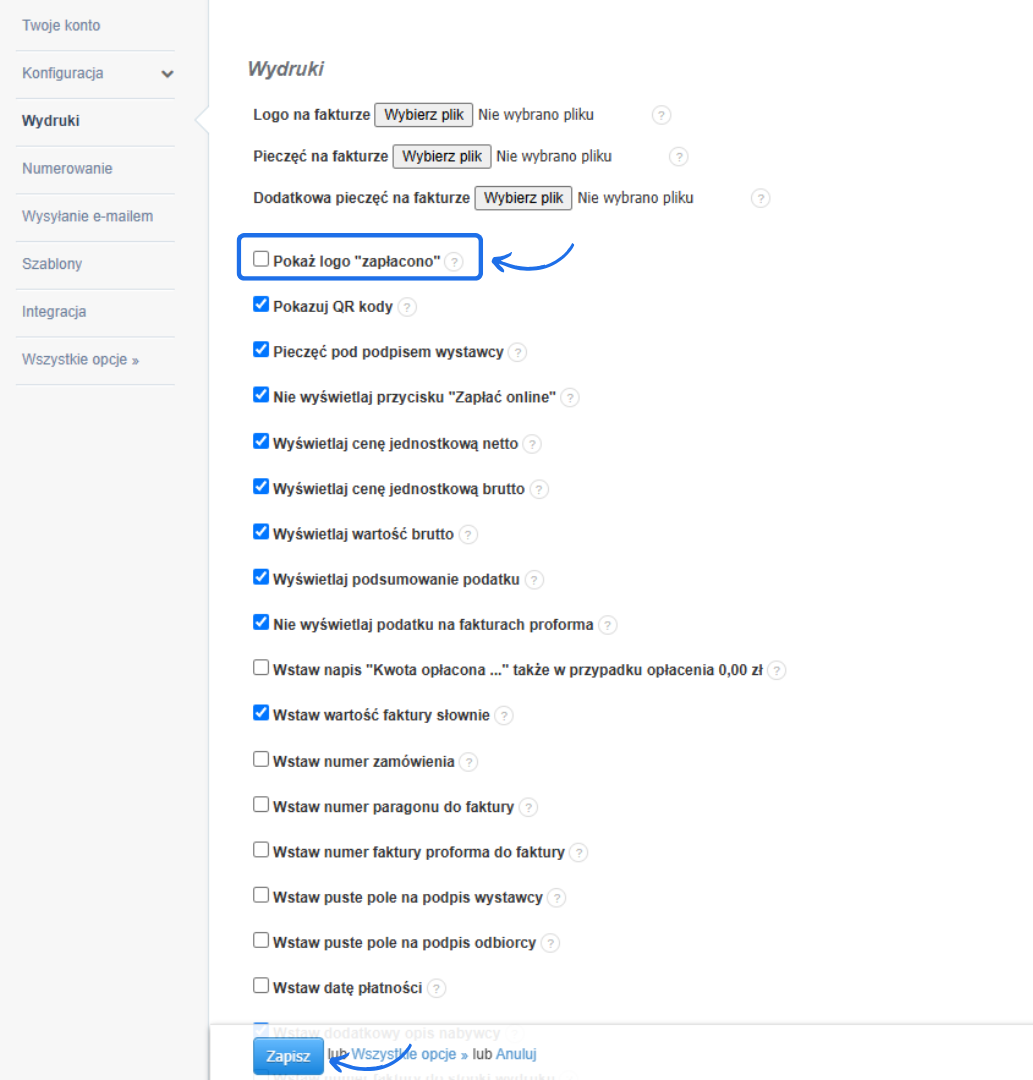Uncheck Wyświetlaj podsumowanie podatku
Screen dimensions: 1033x1080
(261, 577)
